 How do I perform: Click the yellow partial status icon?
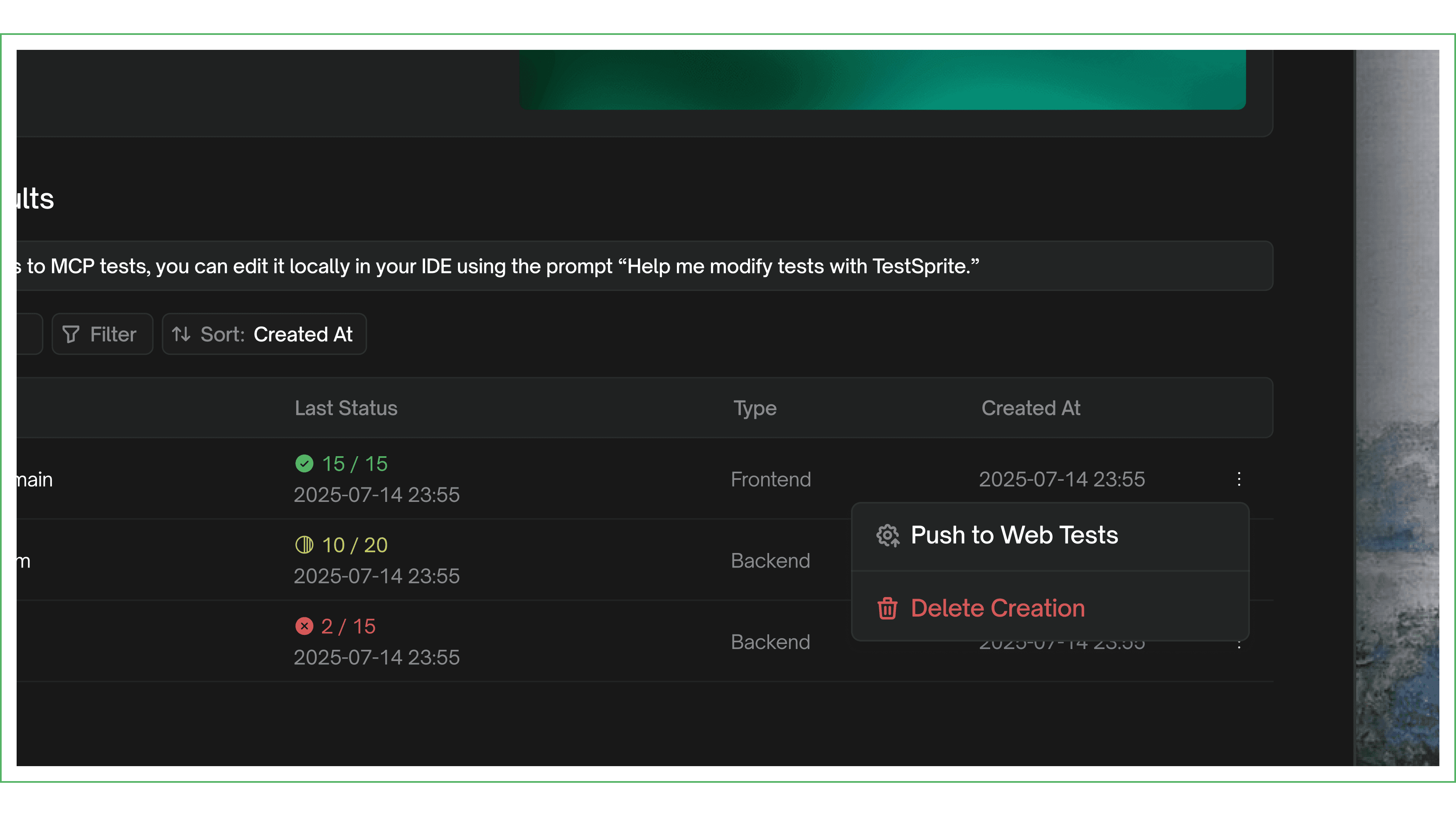pos(304,545)
